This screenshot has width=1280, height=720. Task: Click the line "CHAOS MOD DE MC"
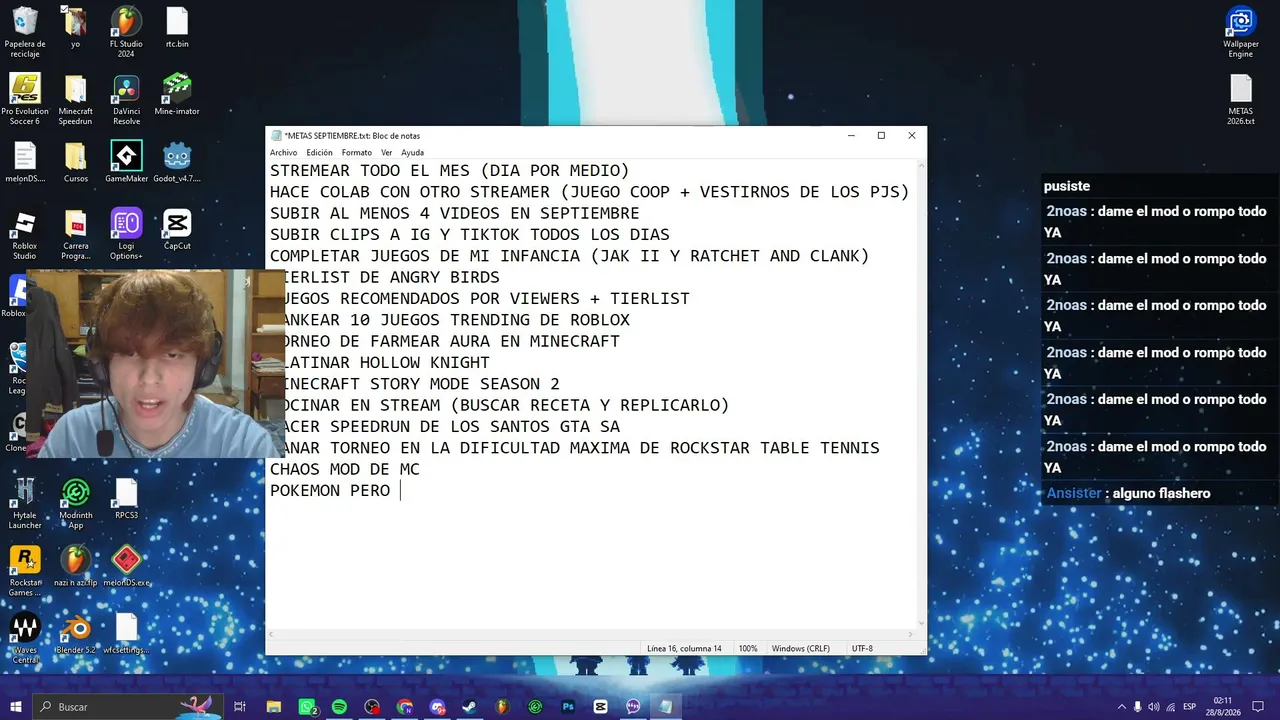click(345, 469)
